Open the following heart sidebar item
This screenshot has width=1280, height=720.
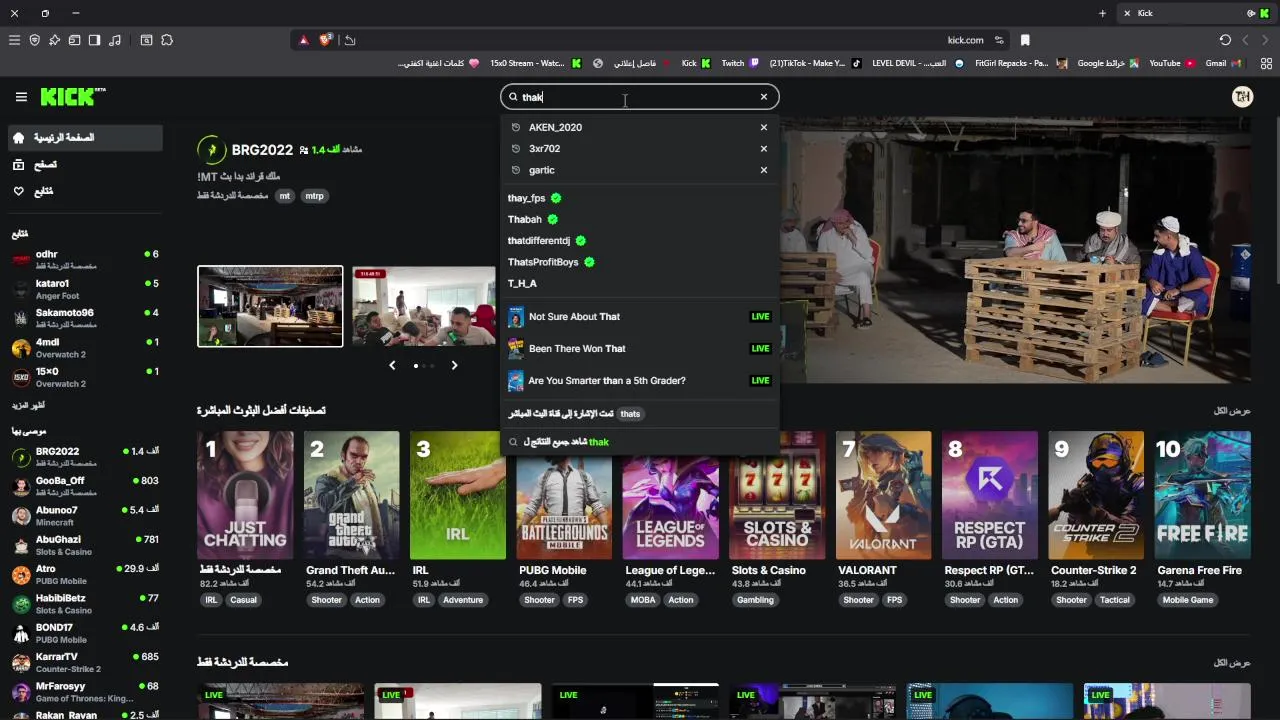tap(85, 191)
